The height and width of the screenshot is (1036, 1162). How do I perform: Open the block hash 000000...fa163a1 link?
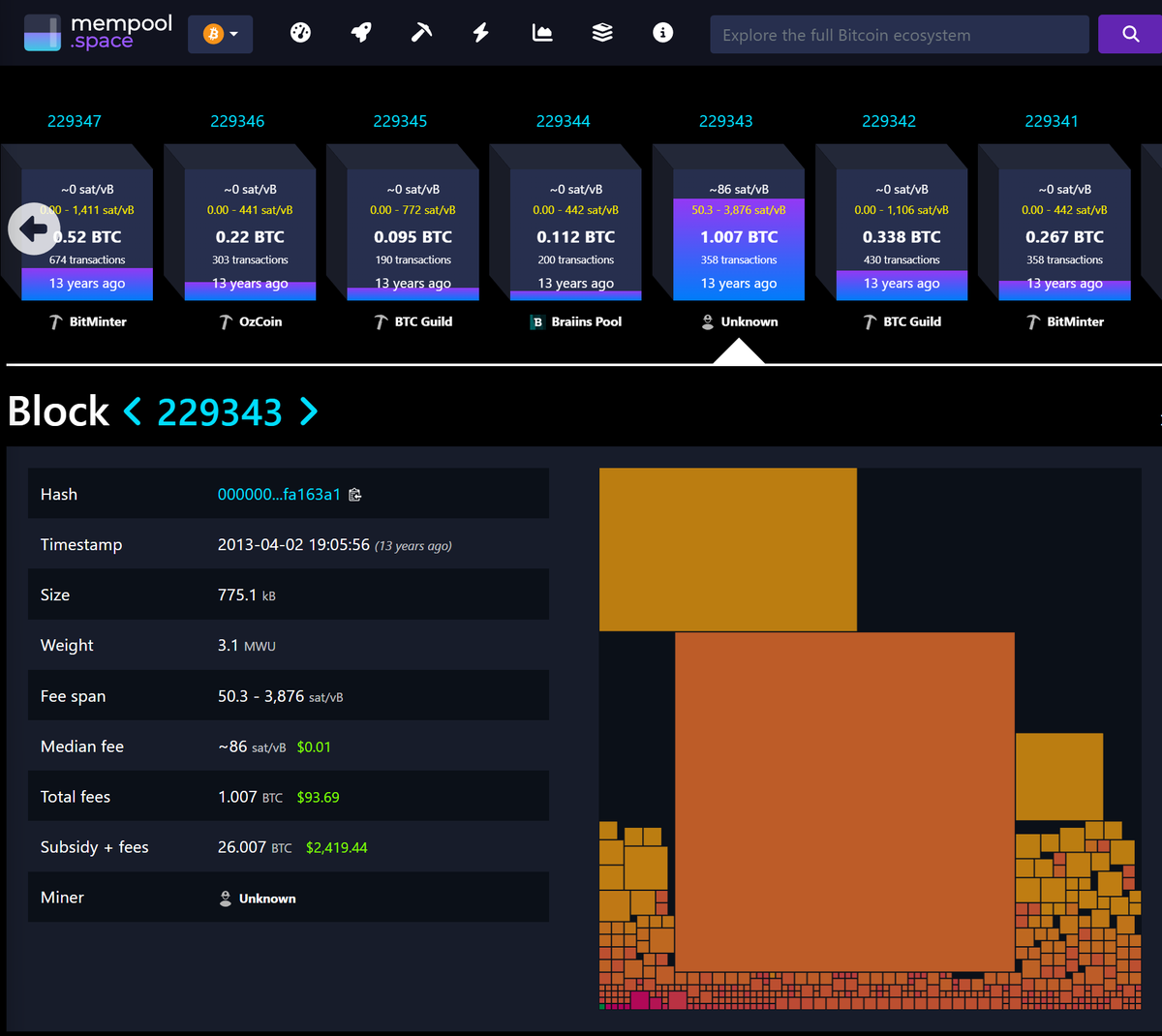(x=279, y=495)
